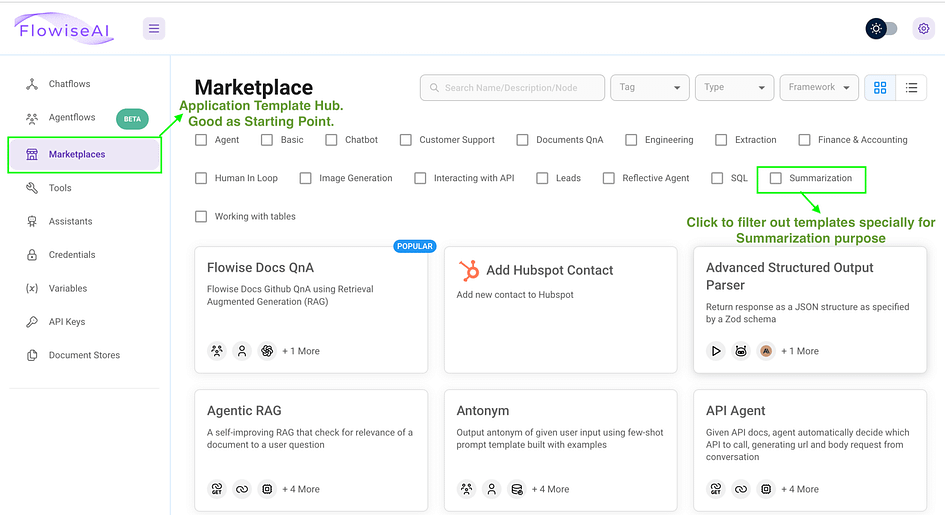Check the Finance & Accounting checkbox
The height and width of the screenshot is (515, 945).
click(804, 140)
